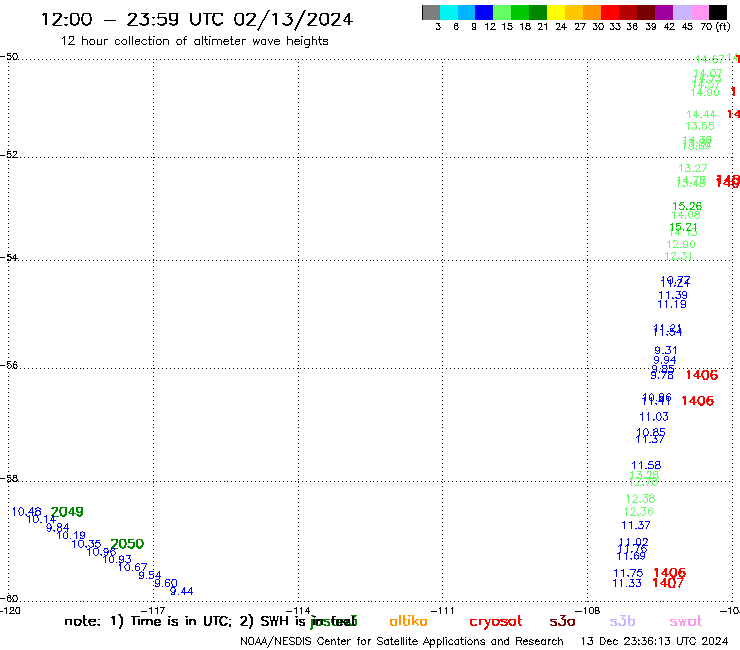740x650 pixels.
Task: Click the green time label '2049'
Action: click(x=67, y=512)
